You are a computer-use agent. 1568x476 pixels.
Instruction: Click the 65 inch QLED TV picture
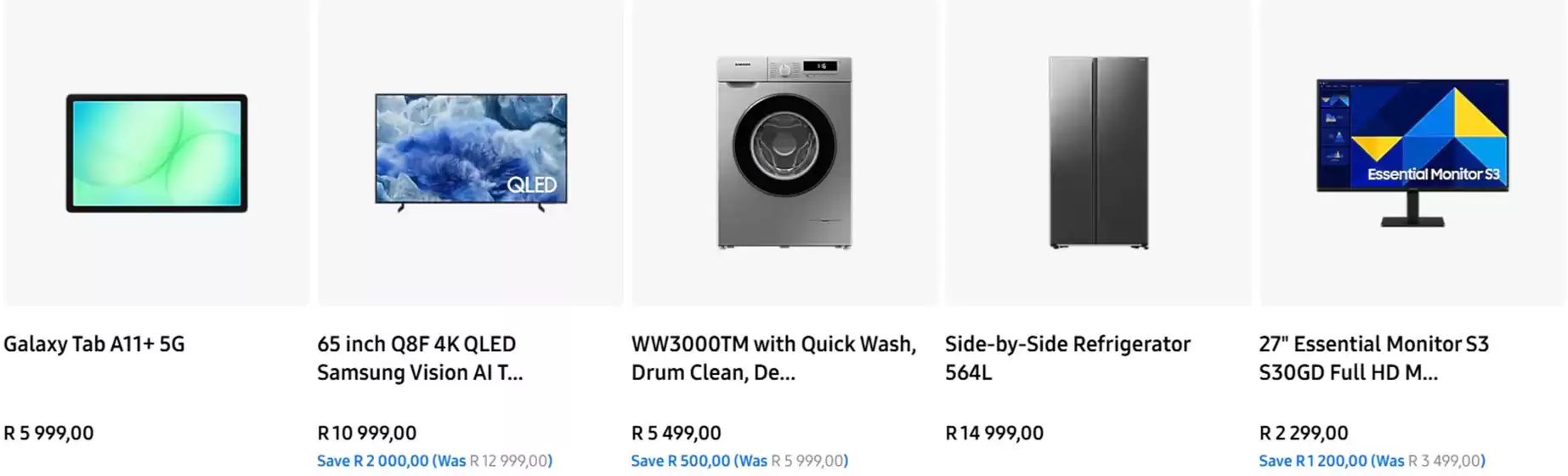click(x=471, y=151)
